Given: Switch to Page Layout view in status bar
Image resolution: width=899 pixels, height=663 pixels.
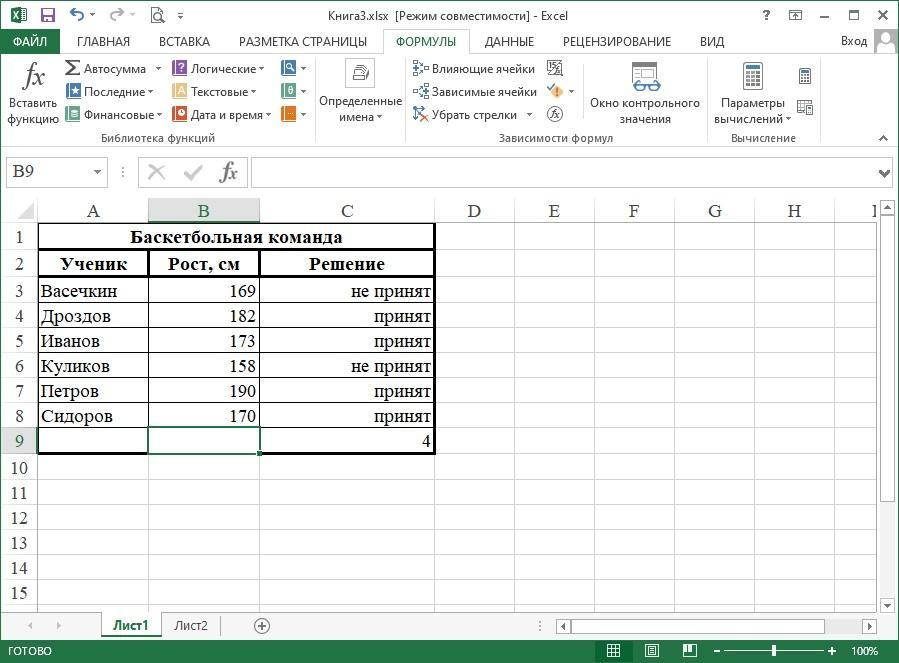Looking at the screenshot, I should (x=651, y=651).
